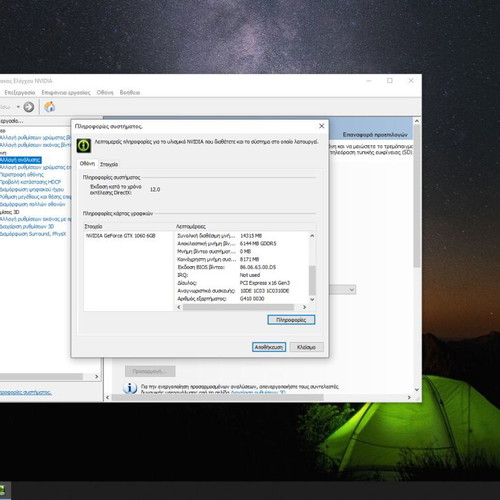Click the Home icon in toolbar
Viewport: 500px width, 500px height.
(x=49, y=107)
